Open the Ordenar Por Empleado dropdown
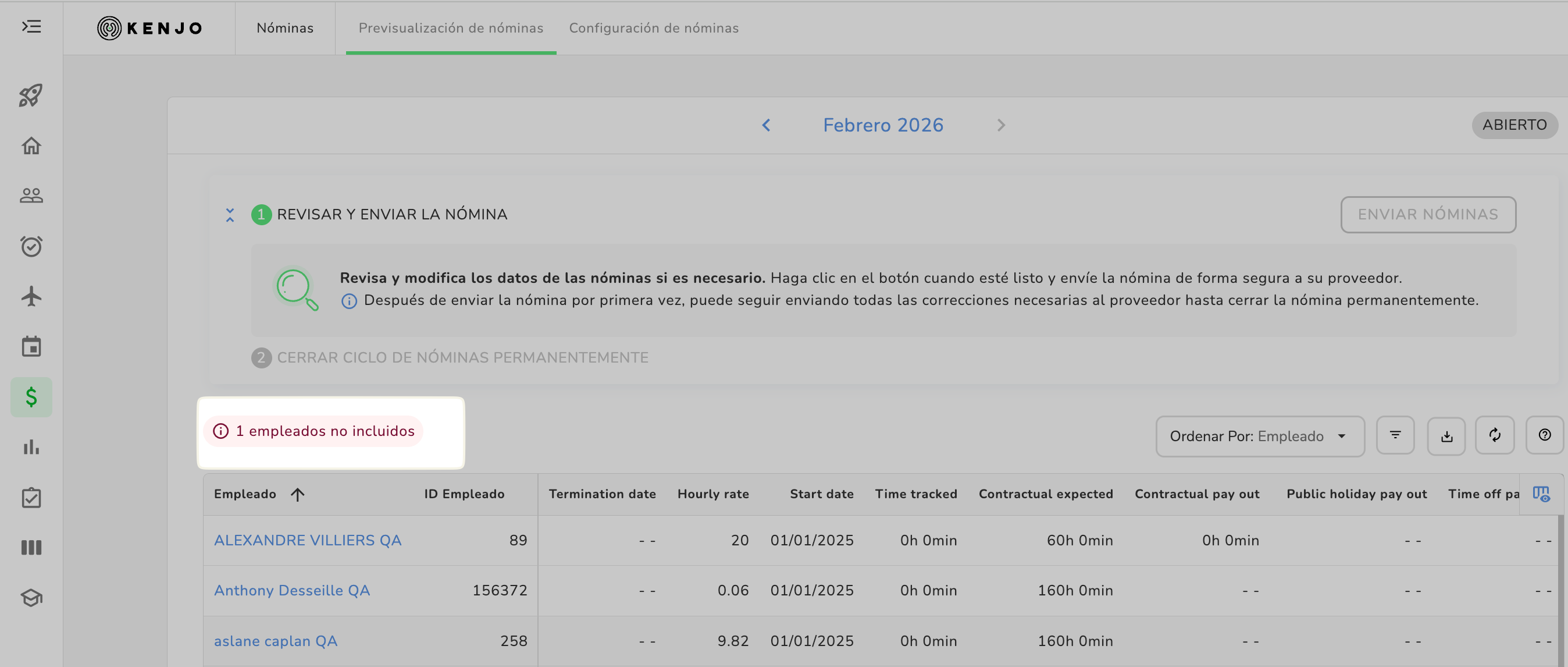The width and height of the screenshot is (1568, 667). (1259, 436)
